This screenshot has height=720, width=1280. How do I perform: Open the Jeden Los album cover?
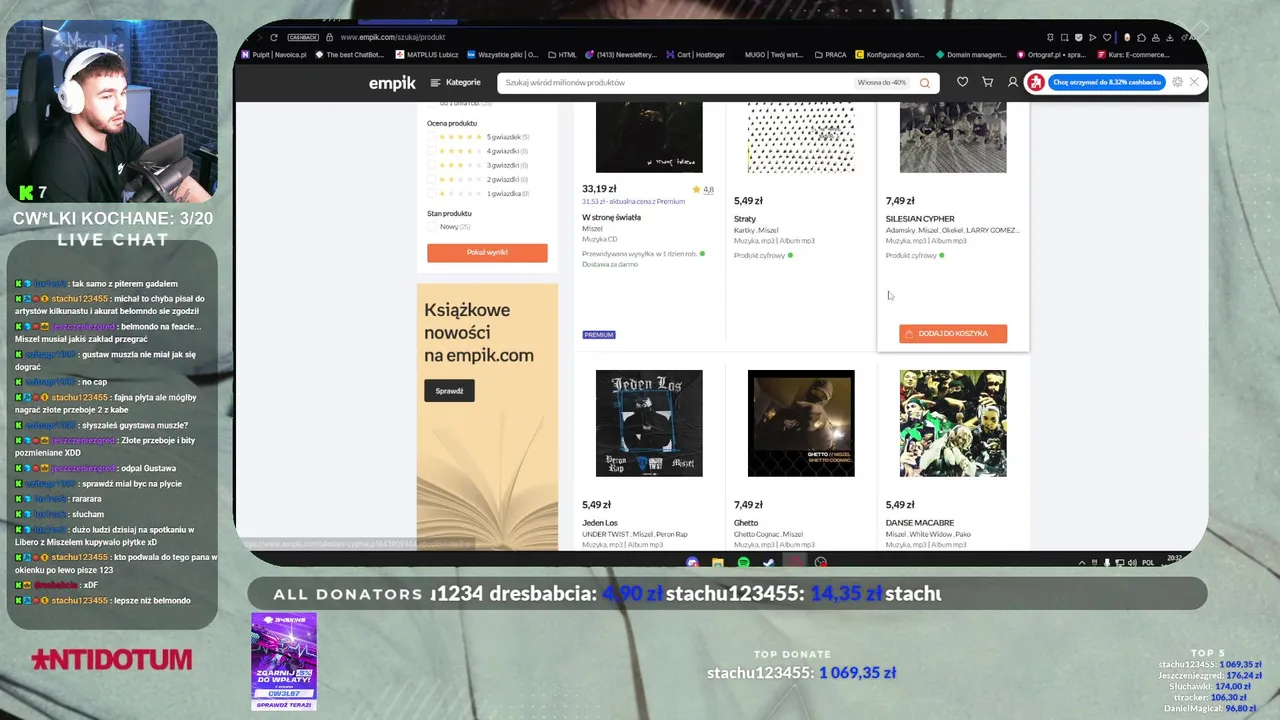[x=649, y=423]
